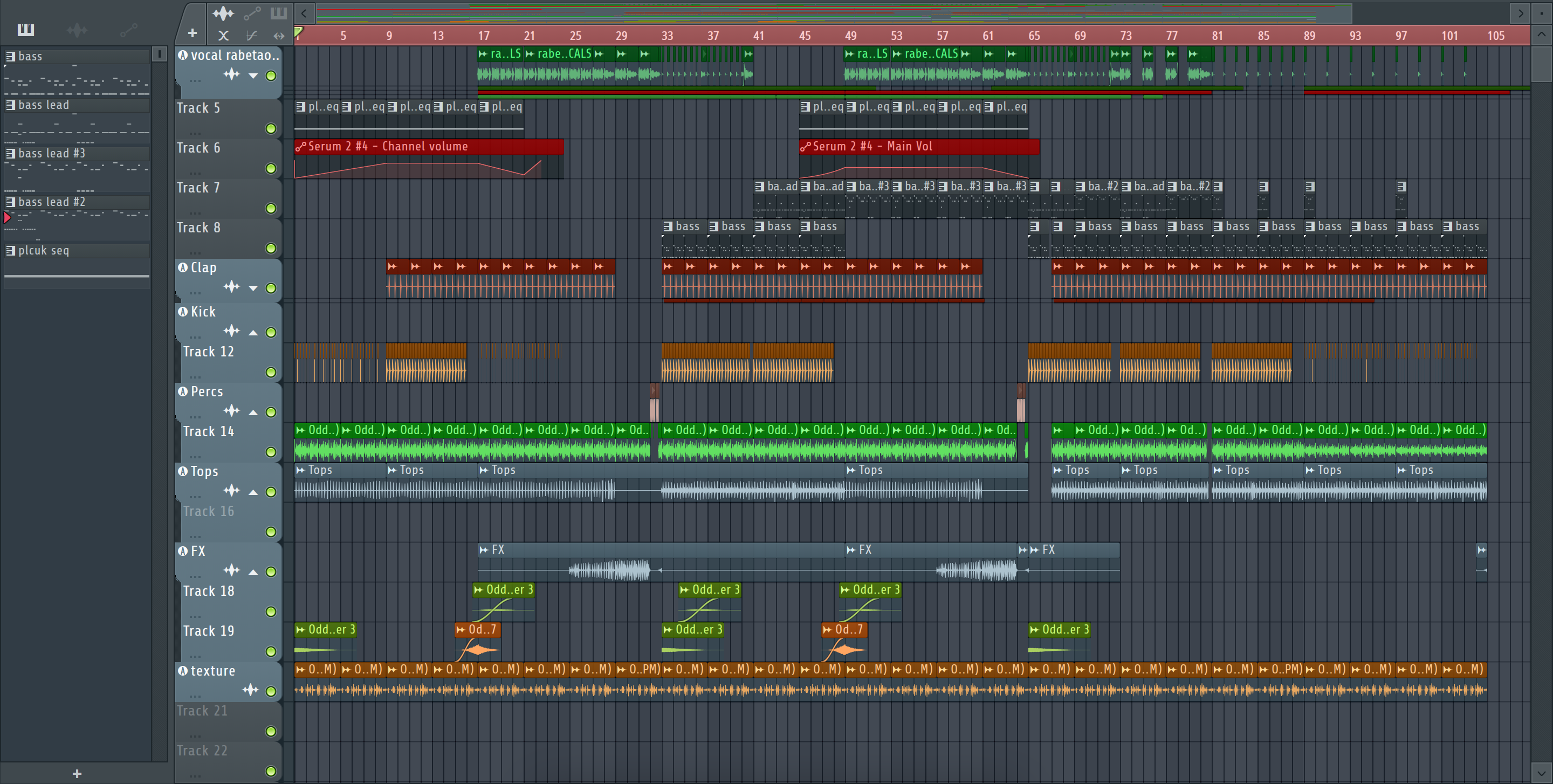The image size is (1553, 784).
Task: Collapse the vocal rabetao track group arrow
Action: pos(253,76)
